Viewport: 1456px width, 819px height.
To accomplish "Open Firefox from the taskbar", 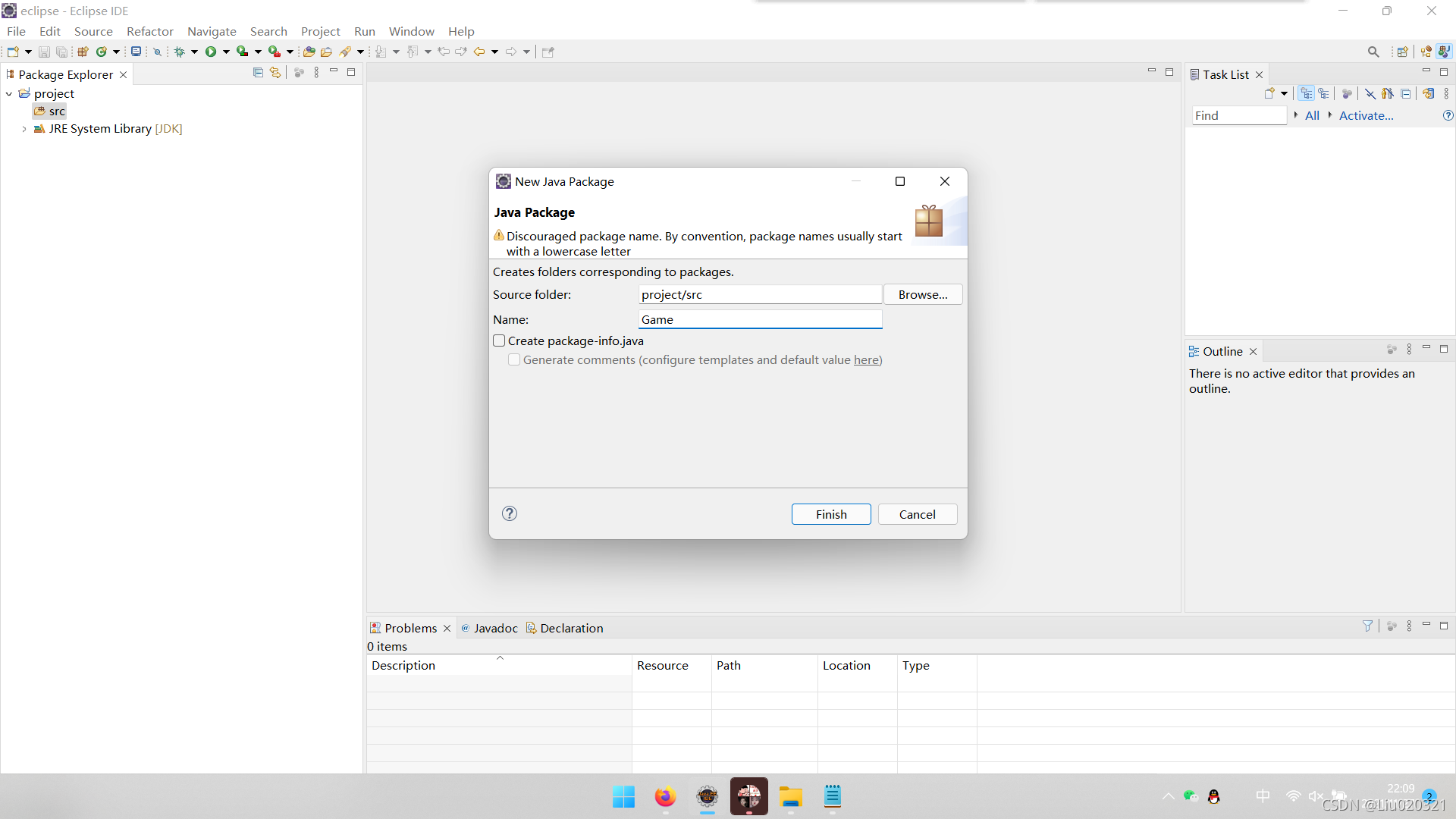I will click(x=665, y=797).
